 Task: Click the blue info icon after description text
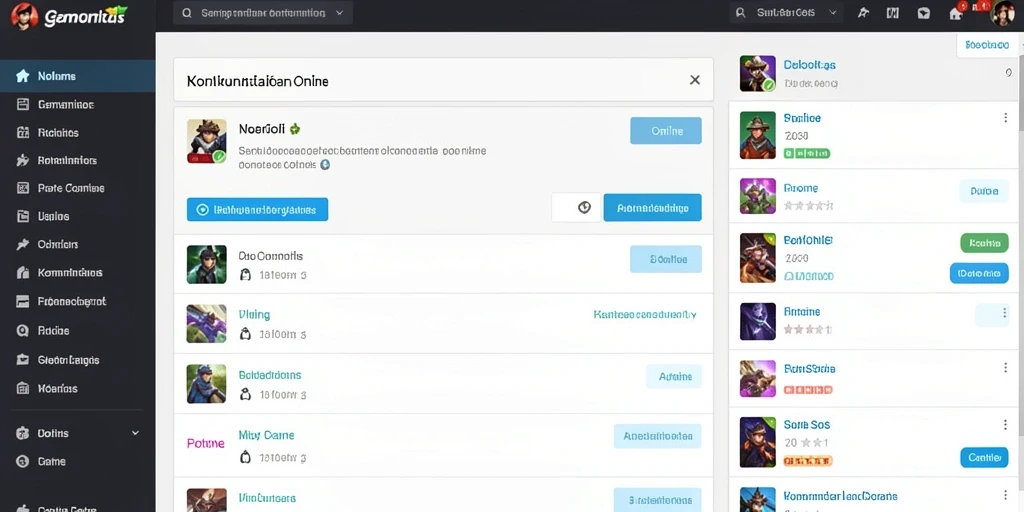tap(325, 165)
